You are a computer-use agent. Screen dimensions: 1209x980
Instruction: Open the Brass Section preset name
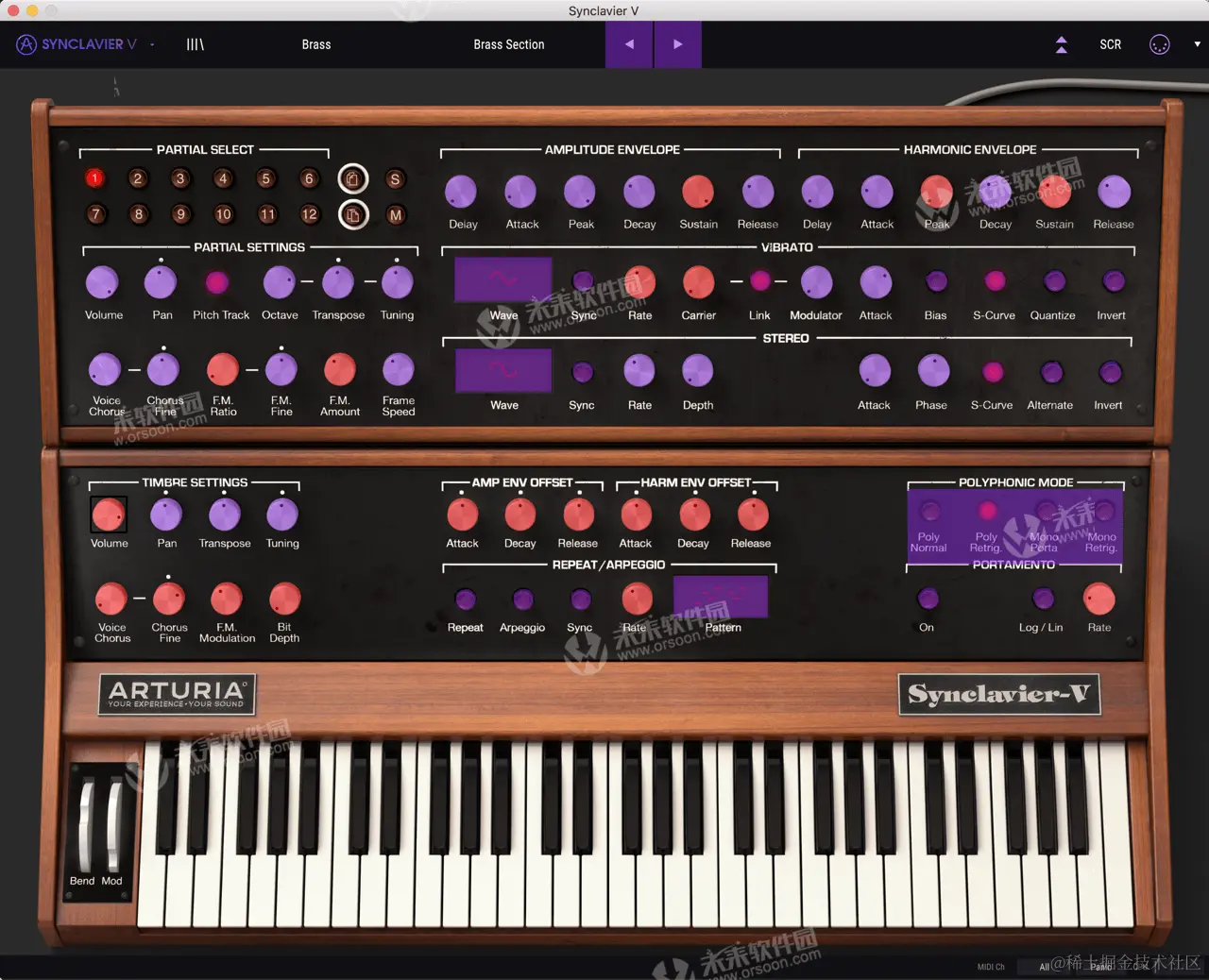509,44
